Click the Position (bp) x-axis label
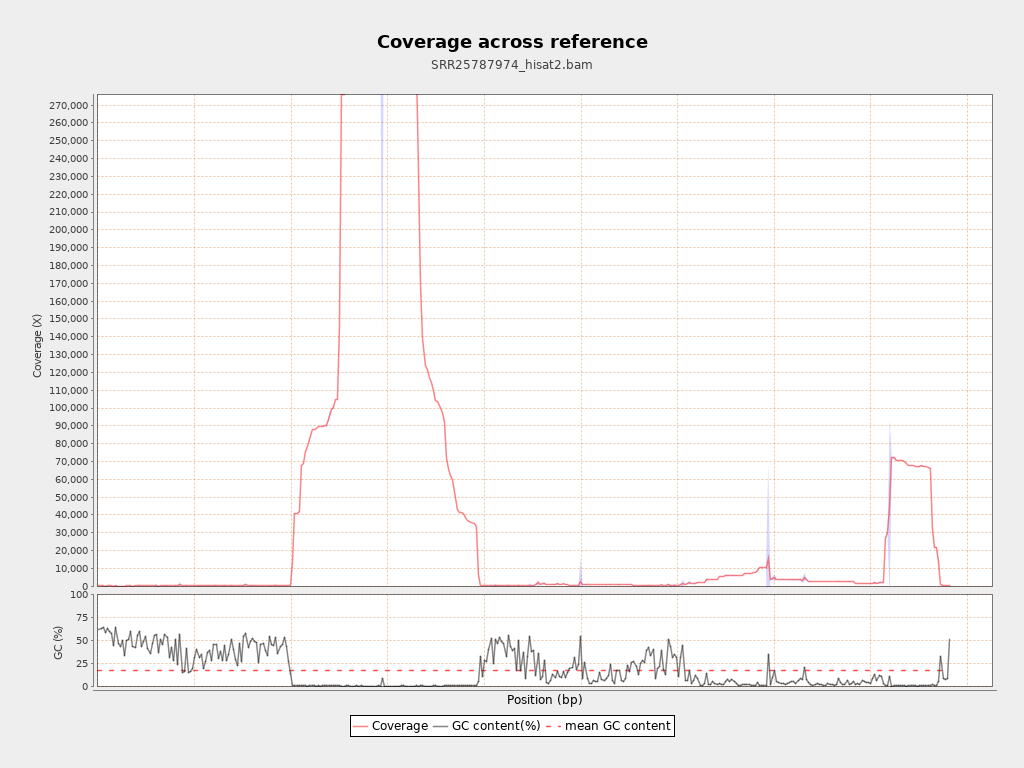Viewport: 1024px width, 768px height. (x=544, y=700)
